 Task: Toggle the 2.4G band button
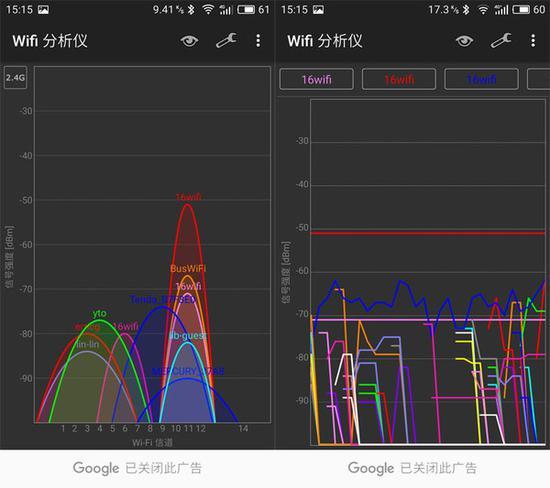pyautogui.click(x=15, y=77)
